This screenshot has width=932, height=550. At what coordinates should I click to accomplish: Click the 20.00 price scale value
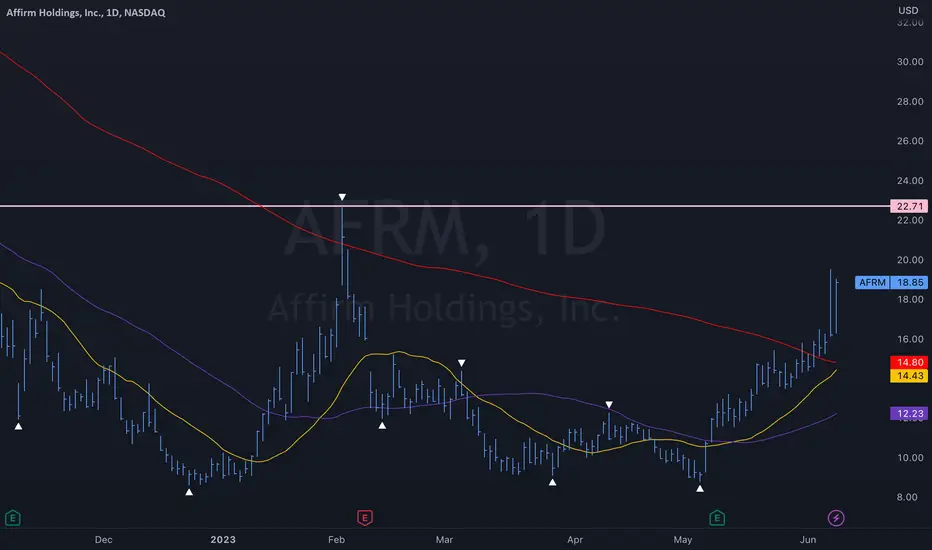tap(910, 260)
